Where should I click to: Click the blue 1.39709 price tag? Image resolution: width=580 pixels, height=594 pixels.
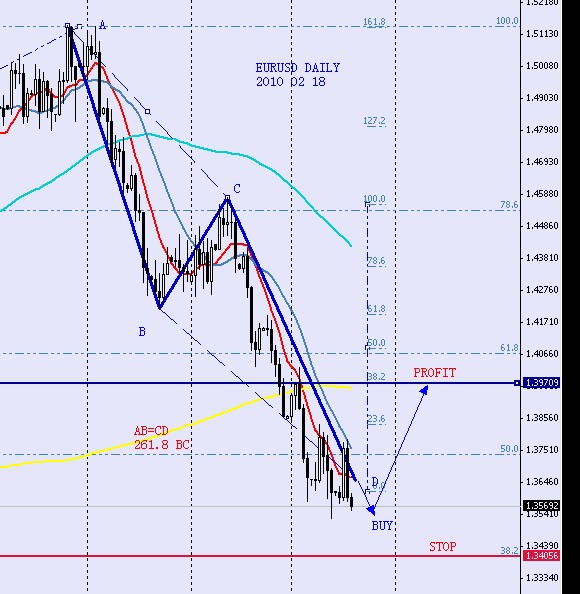coord(541,383)
